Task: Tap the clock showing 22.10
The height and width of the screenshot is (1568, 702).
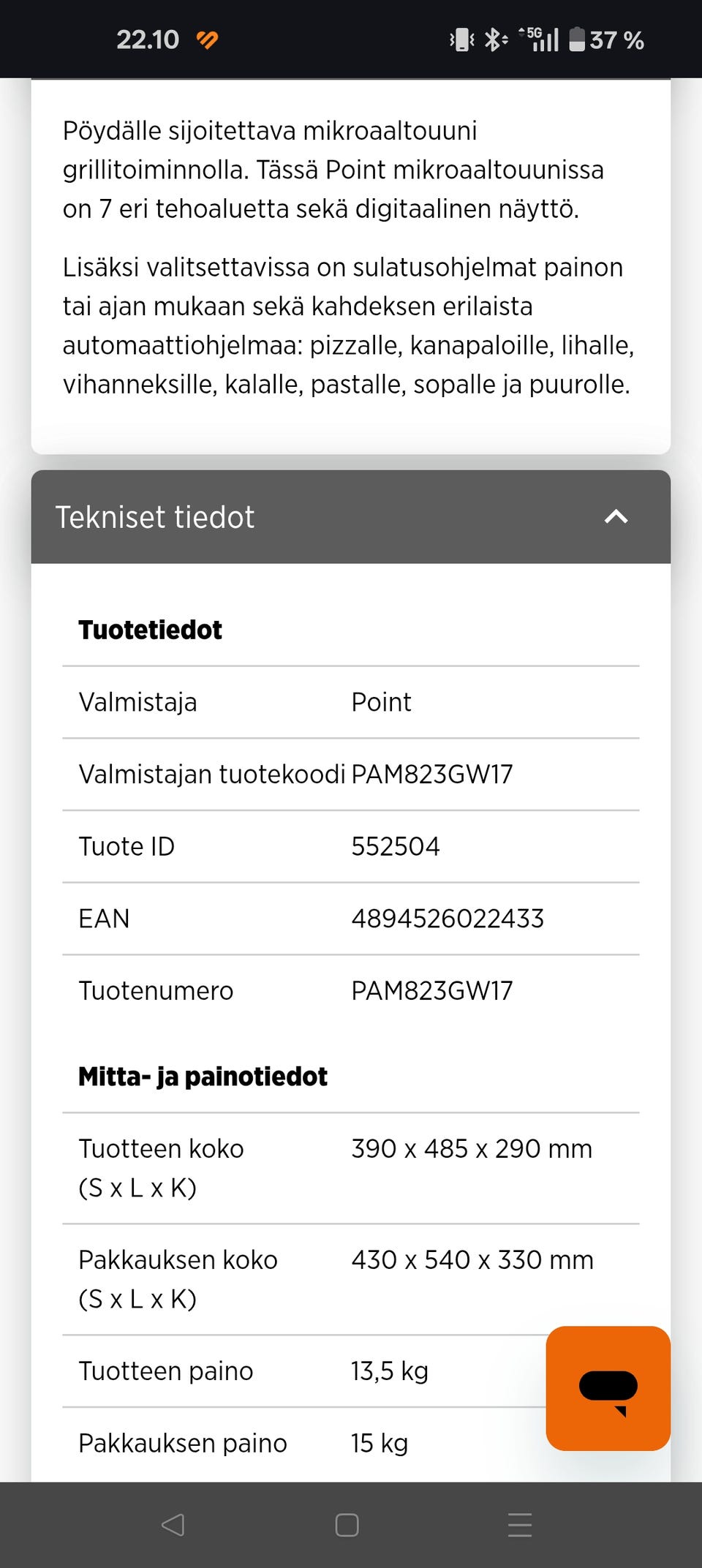Action: coord(148,39)
